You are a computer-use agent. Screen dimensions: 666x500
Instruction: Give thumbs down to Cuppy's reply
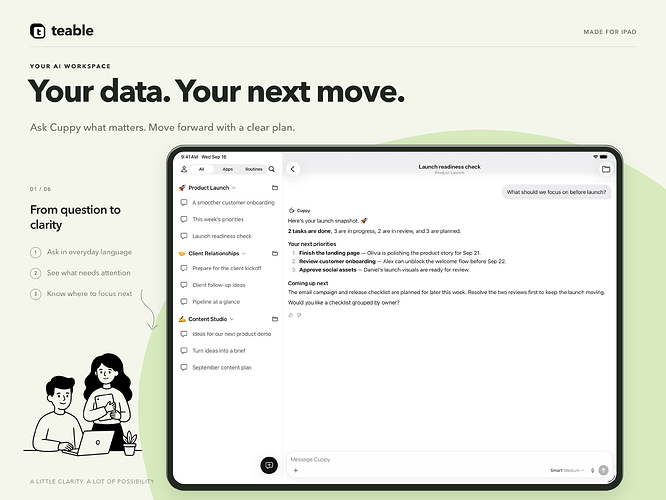[x=299, y=315]
